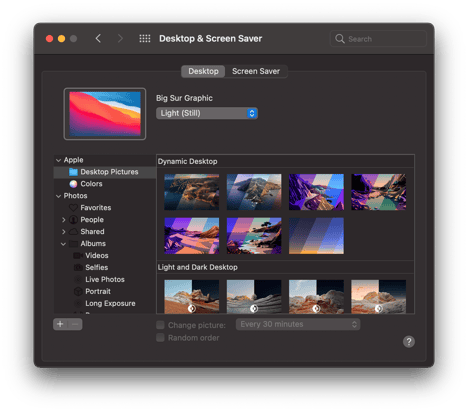This screenshot has height=412, width=468.
Task: Collapse the Apple section chevron
Action: tap(58, 160)
